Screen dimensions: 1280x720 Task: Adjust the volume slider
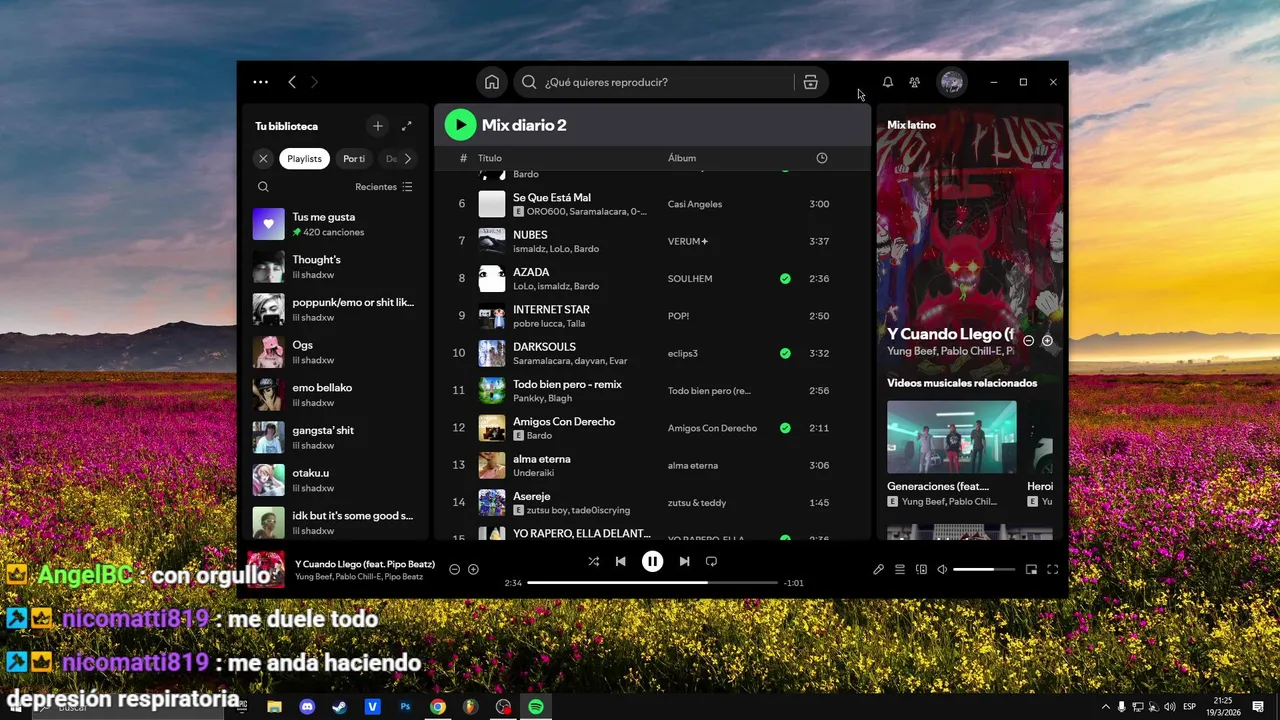(x=982, y=569)
